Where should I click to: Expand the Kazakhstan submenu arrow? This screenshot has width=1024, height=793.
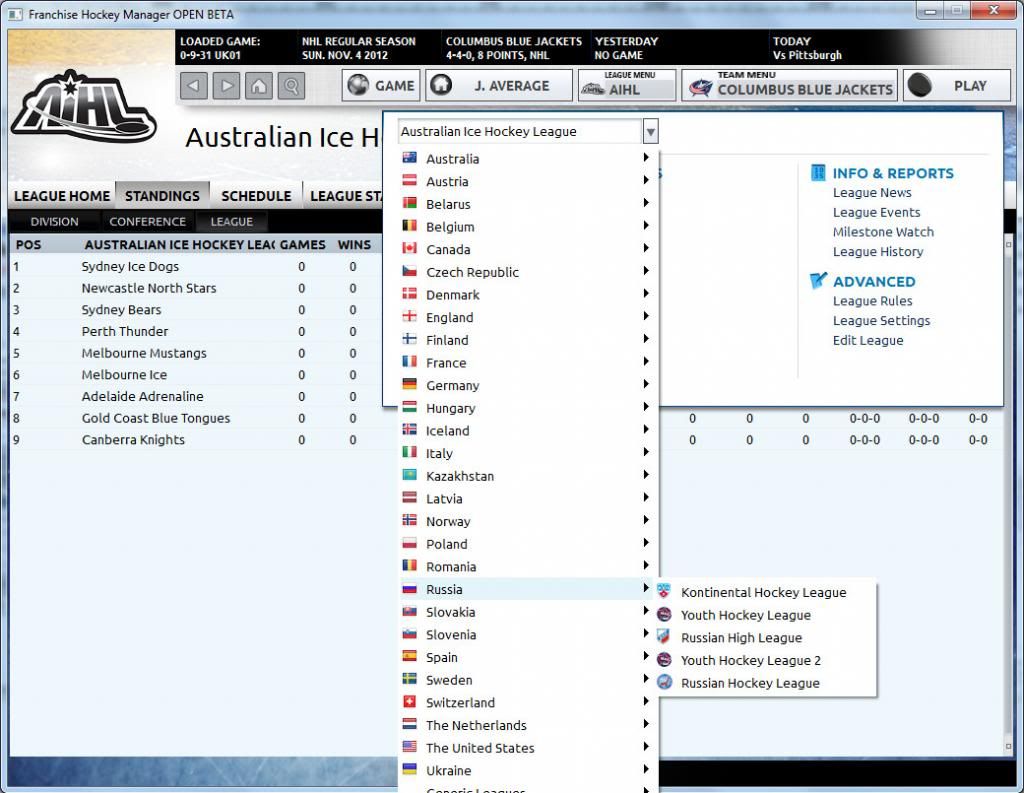coord(645,475)
